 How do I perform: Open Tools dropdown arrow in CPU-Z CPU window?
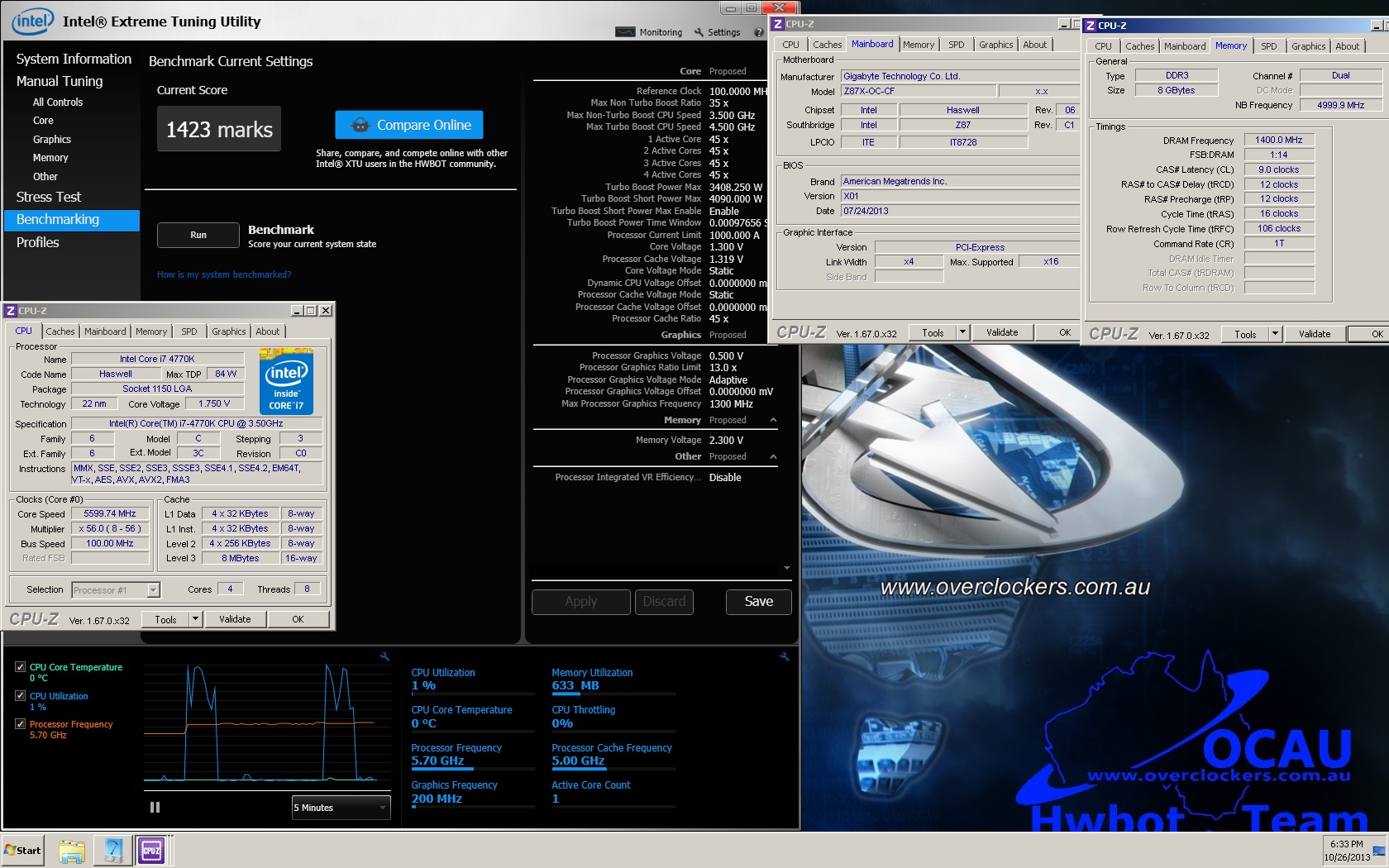[196, 619]
